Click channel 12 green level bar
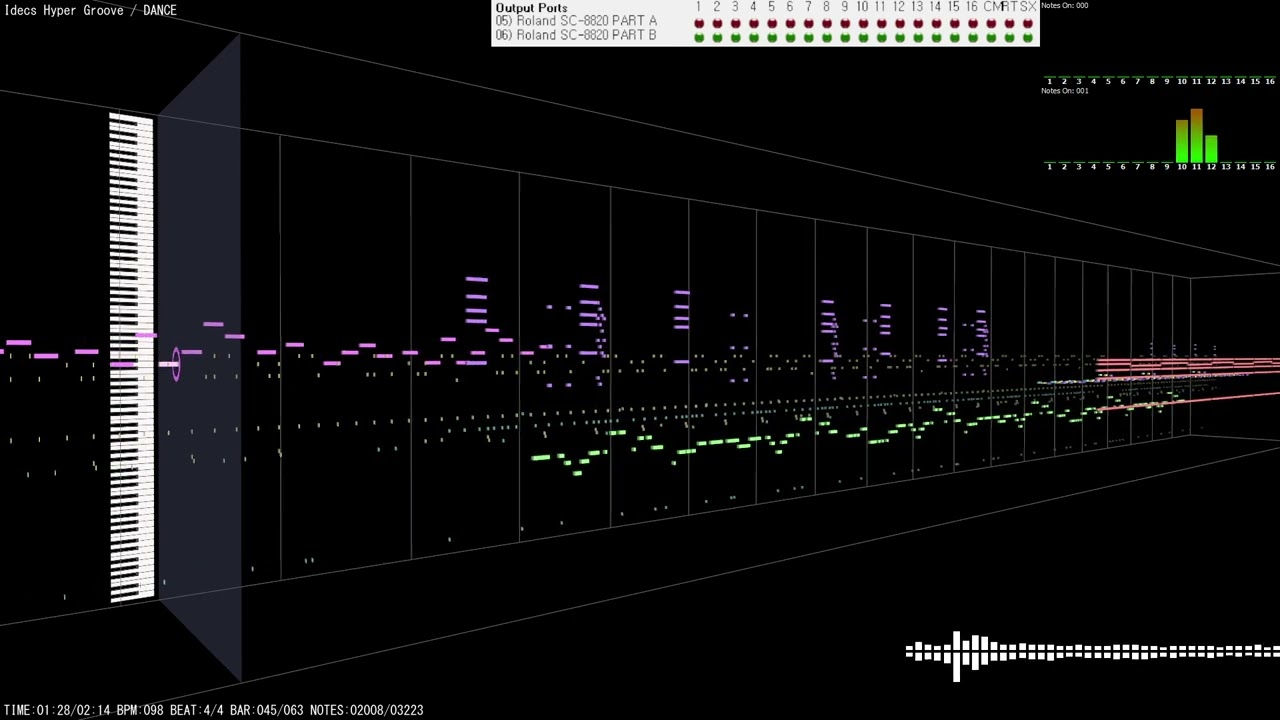 pyautogui.click(x=1211, y=148)
